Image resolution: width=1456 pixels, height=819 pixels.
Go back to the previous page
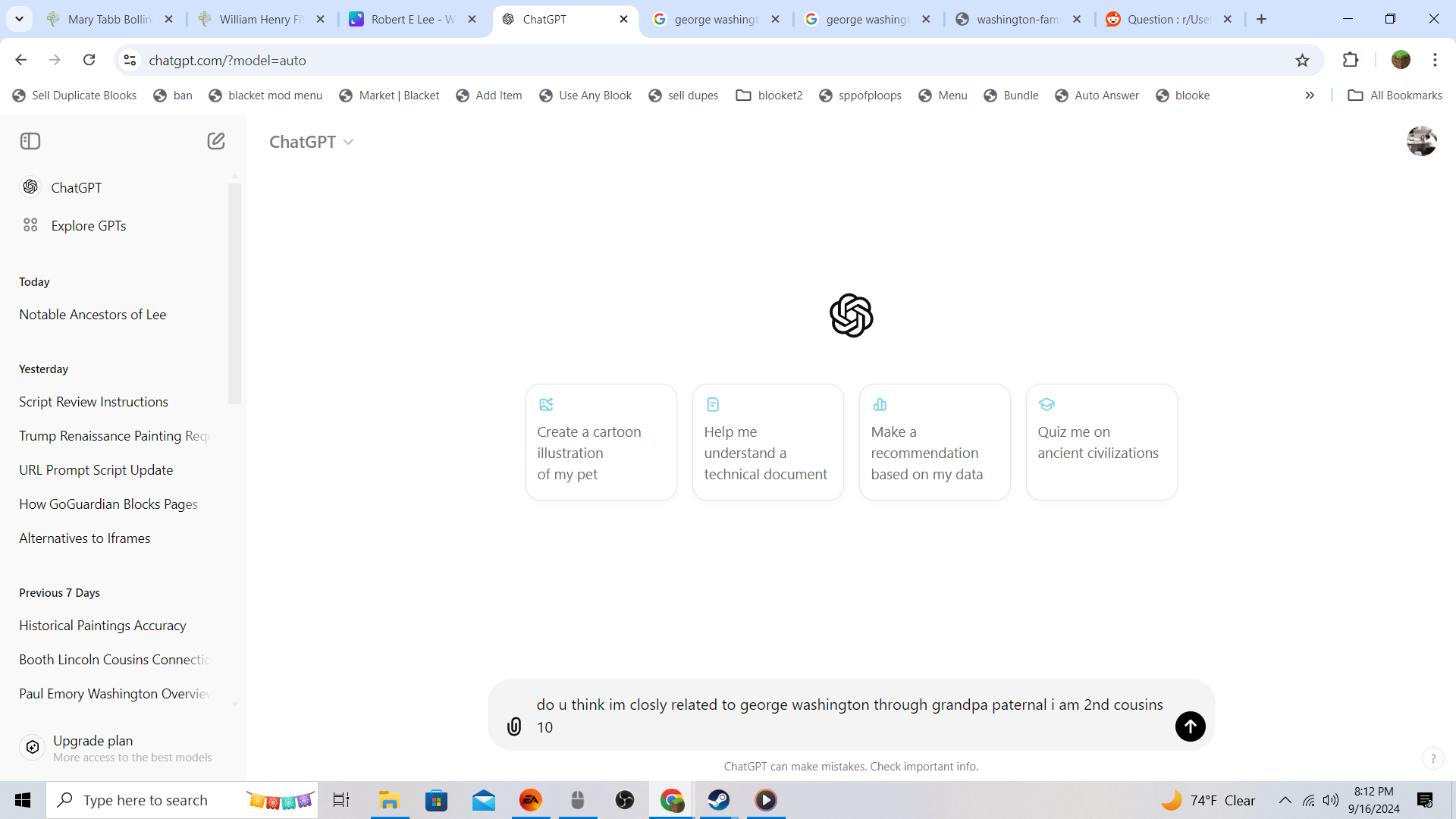(x=21, y=60)
